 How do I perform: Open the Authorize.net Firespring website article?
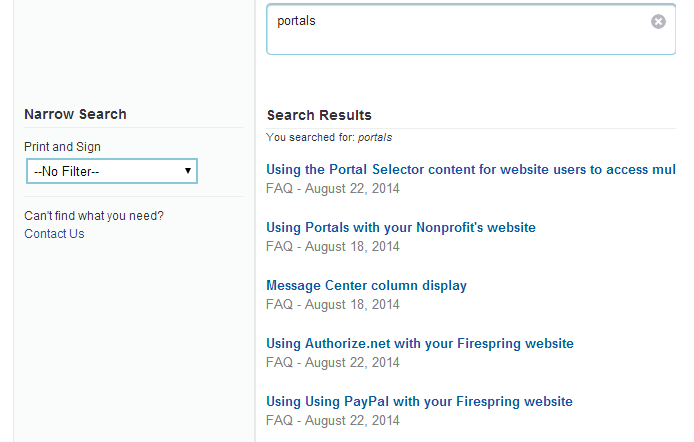pyautogui.click(x=420, y=344)
